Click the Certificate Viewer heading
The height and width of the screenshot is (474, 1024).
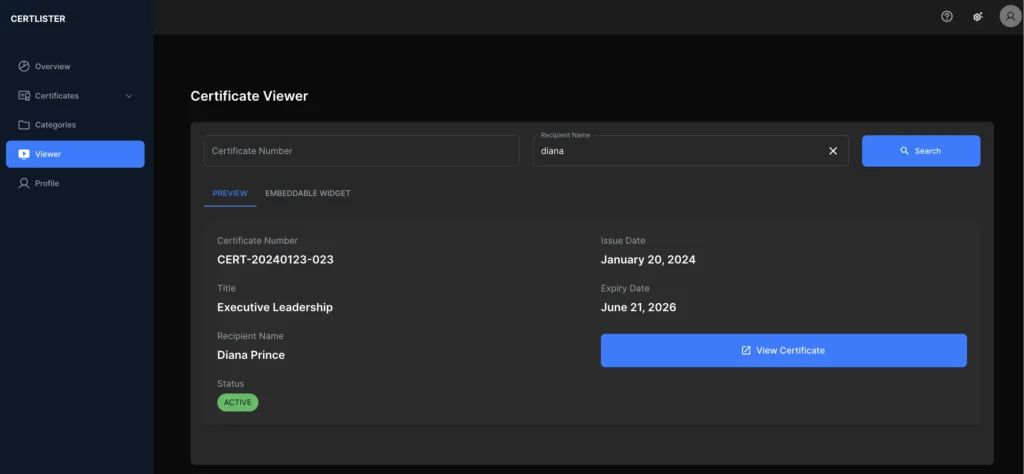tap(249, 96)
